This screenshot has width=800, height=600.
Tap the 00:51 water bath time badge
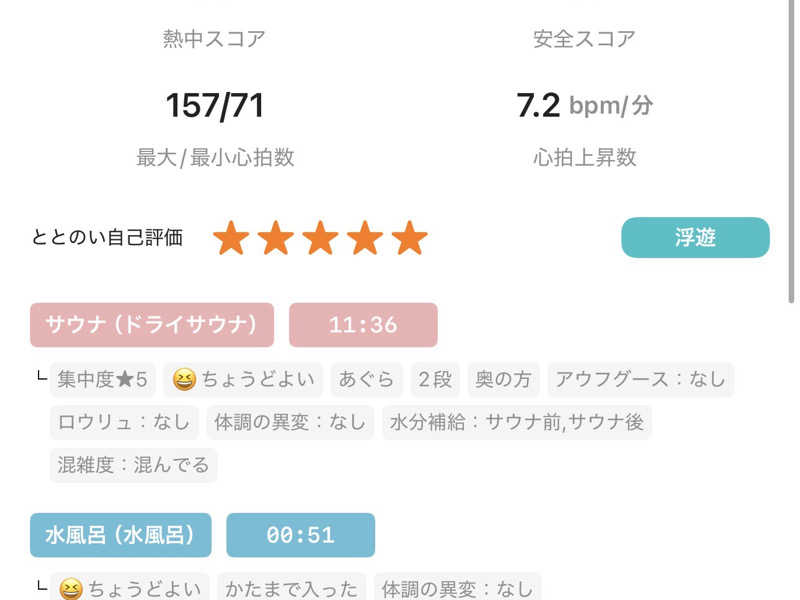coord(300,535)
